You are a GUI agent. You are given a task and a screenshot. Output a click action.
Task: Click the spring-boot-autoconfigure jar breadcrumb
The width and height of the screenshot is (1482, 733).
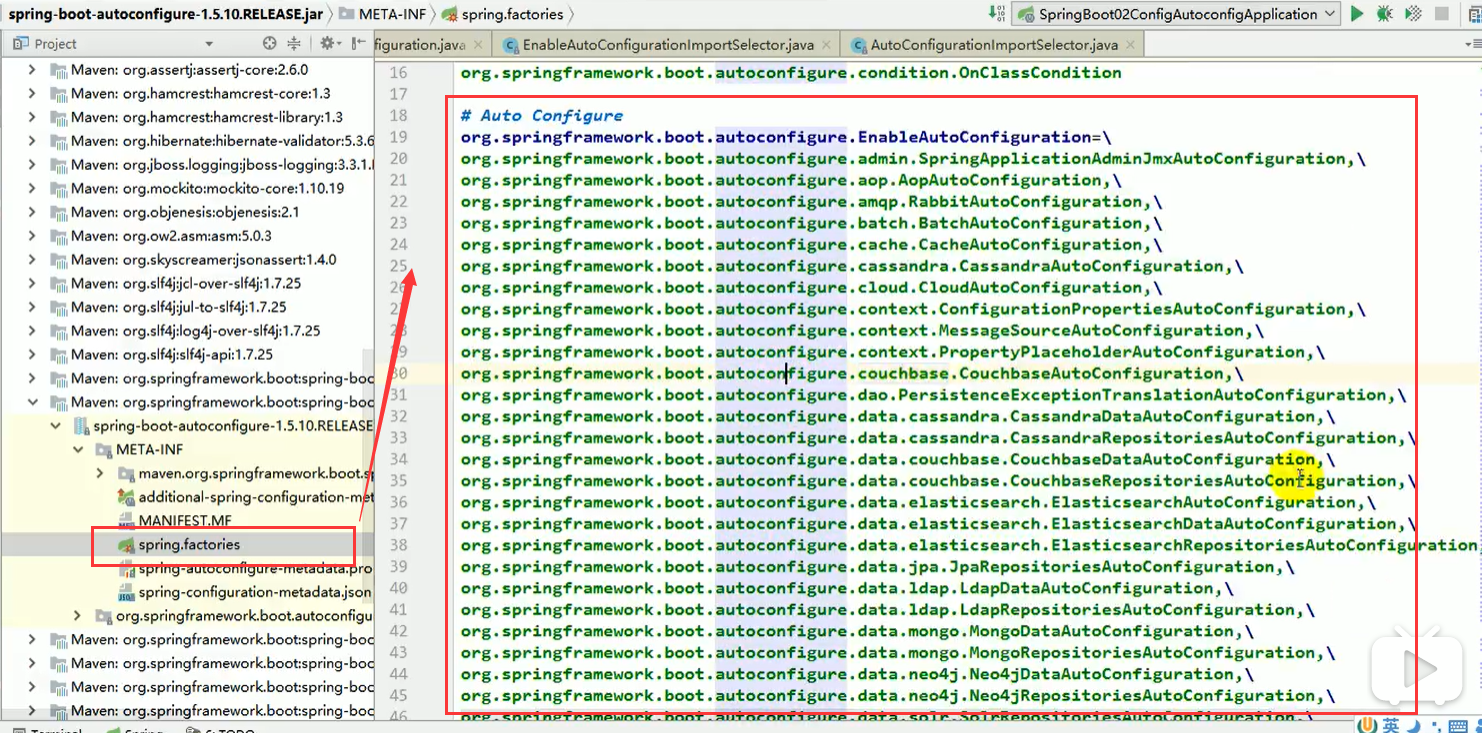coord(165,14)
